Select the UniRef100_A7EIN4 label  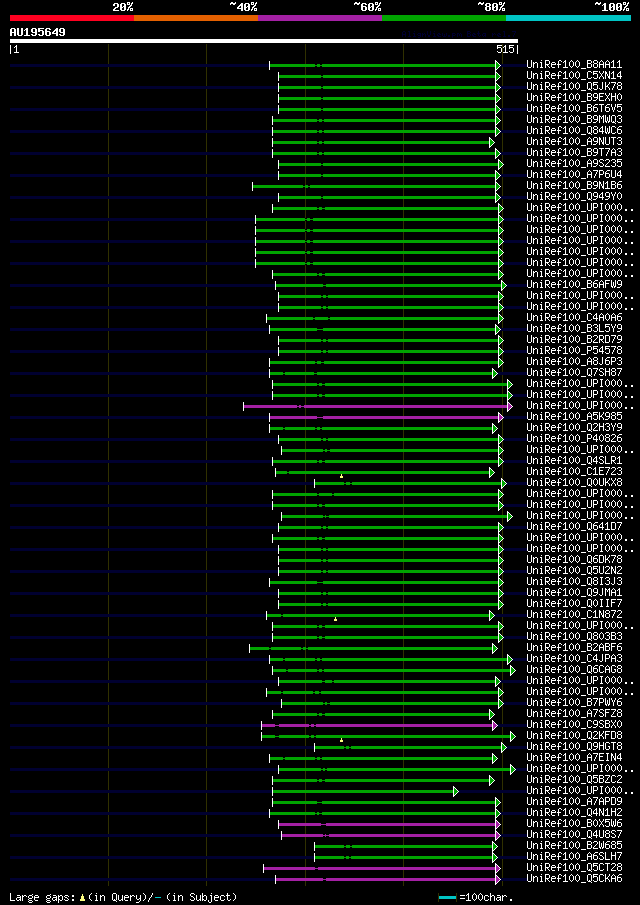click(x=574, y=758)
